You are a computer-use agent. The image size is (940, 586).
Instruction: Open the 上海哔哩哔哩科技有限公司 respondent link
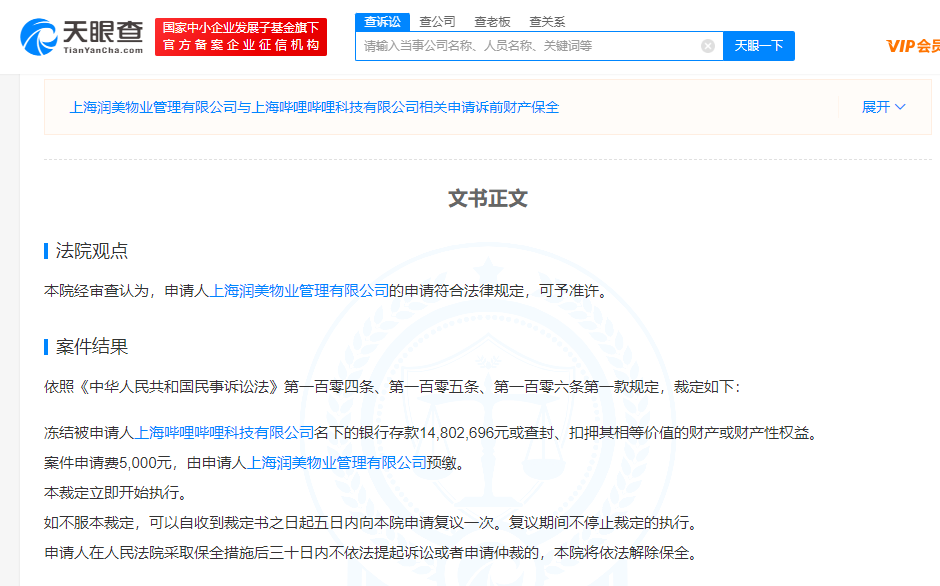[x=224, y=433]
